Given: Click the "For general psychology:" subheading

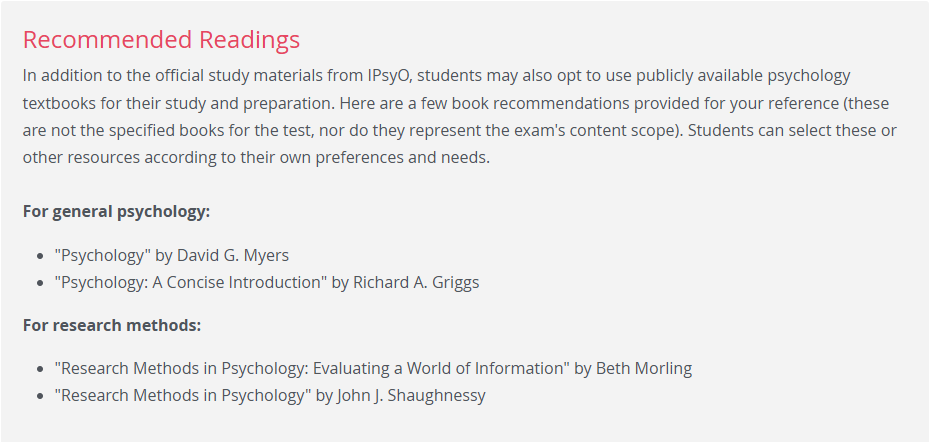Looking at the screenshot, I should (116, 212).
